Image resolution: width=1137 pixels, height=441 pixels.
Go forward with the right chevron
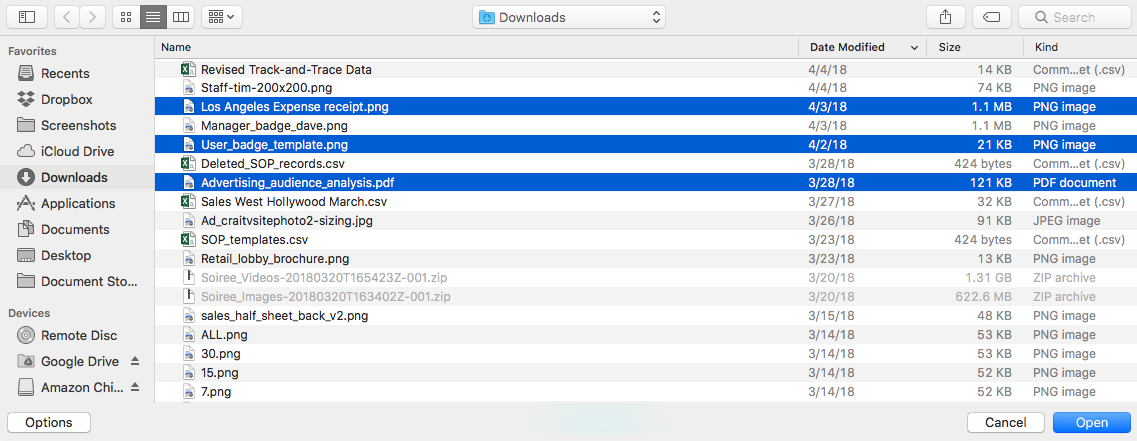[x=92, y=17]
